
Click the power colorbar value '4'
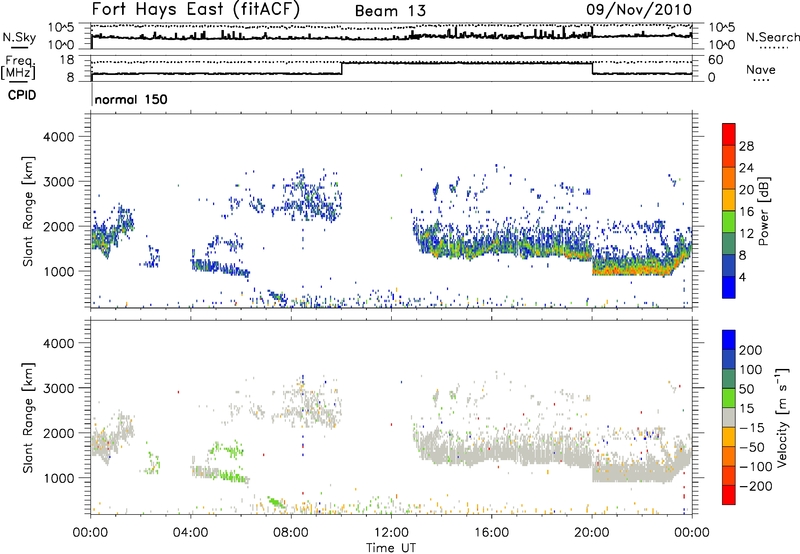(x=742, y=278)
